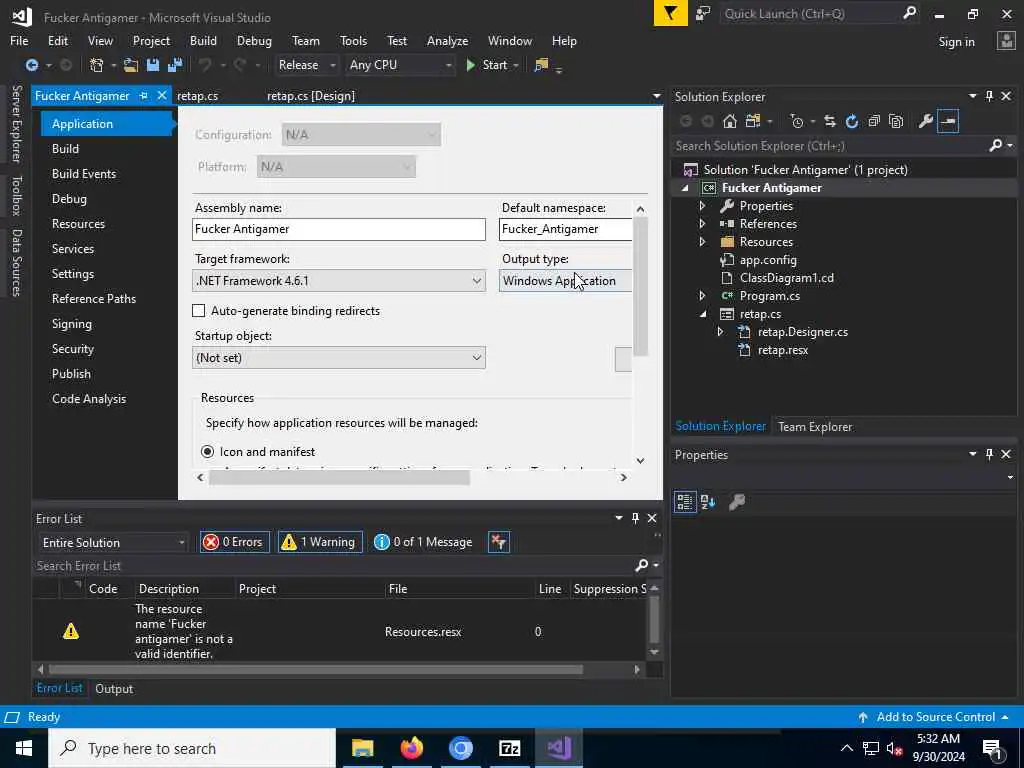The height and width of the screenshot is (768, 1024).
Task: Click the Property Pages wrench in Properties panel
Action: (x=737, y=502)
